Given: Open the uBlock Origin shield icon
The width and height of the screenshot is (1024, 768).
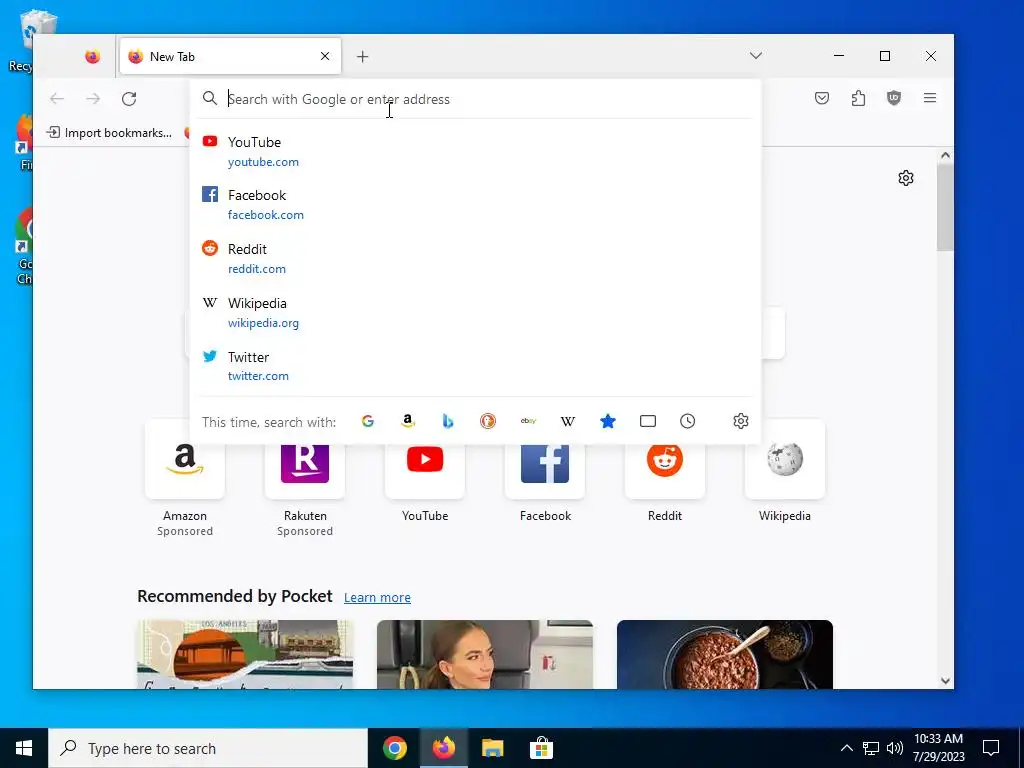Looking at the screenshot, I should (x=894, y=98).
